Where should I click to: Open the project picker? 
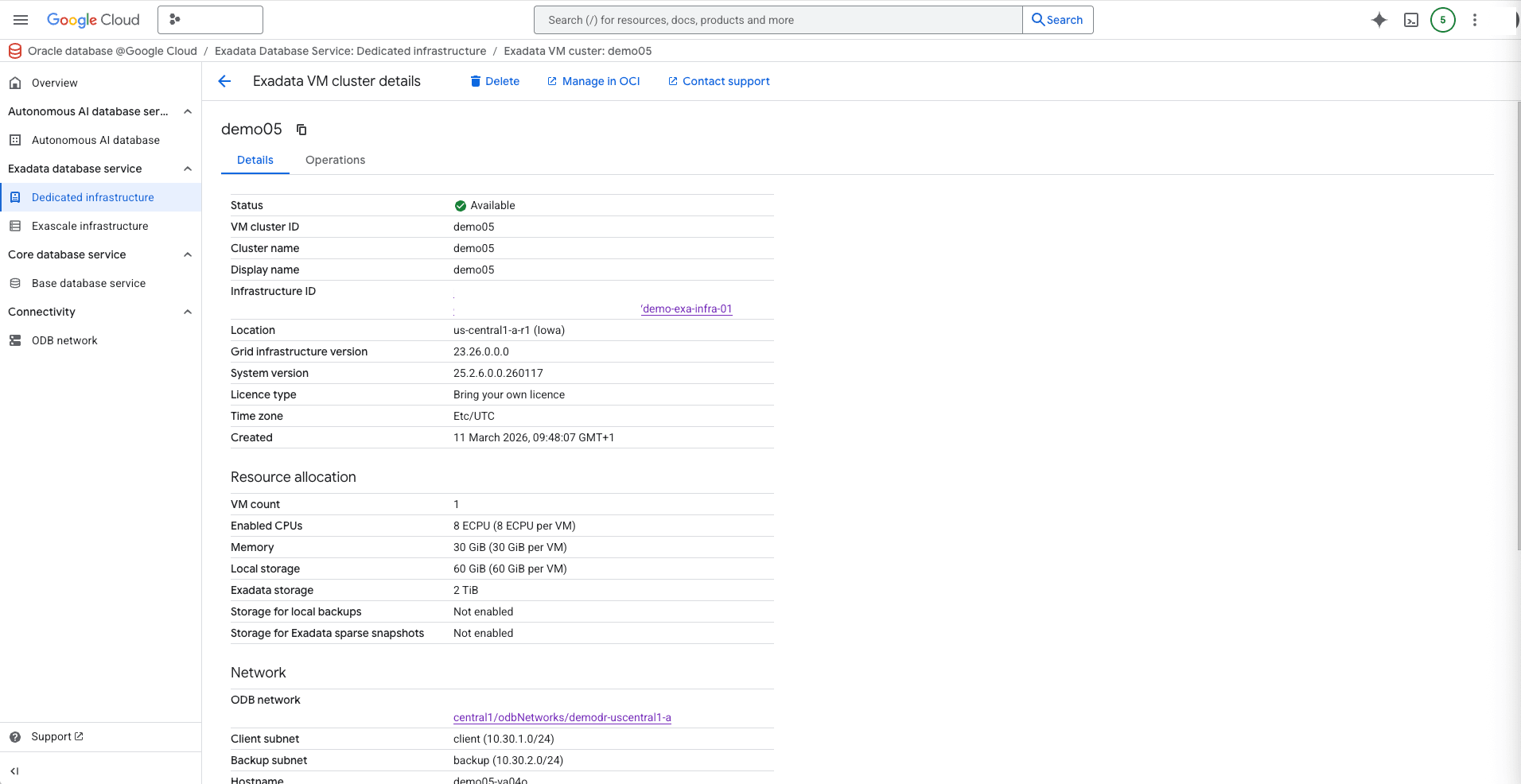pos(210,19)
